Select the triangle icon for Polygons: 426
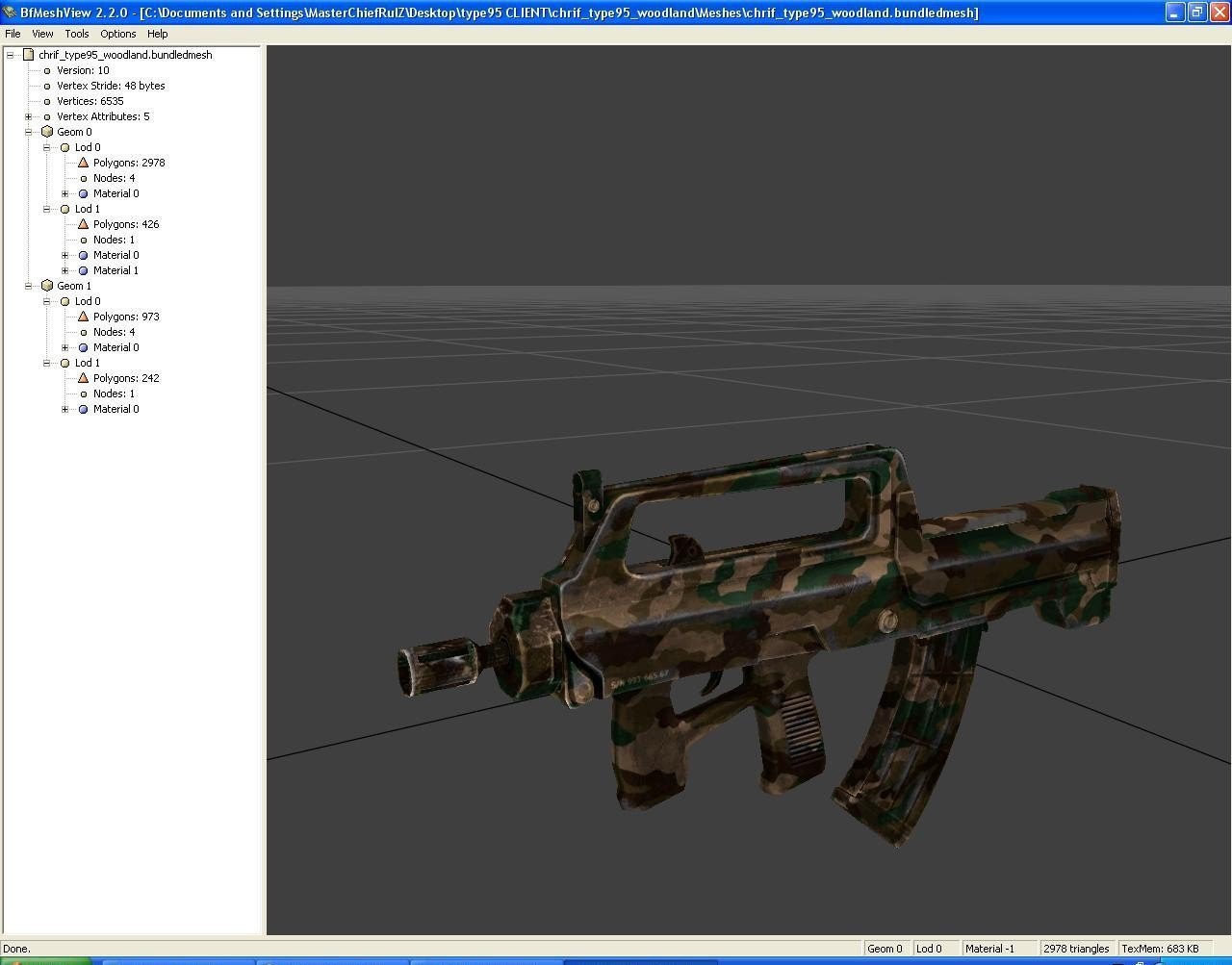The height and width of the screenshot is (965, 1232). coord(84,224)
